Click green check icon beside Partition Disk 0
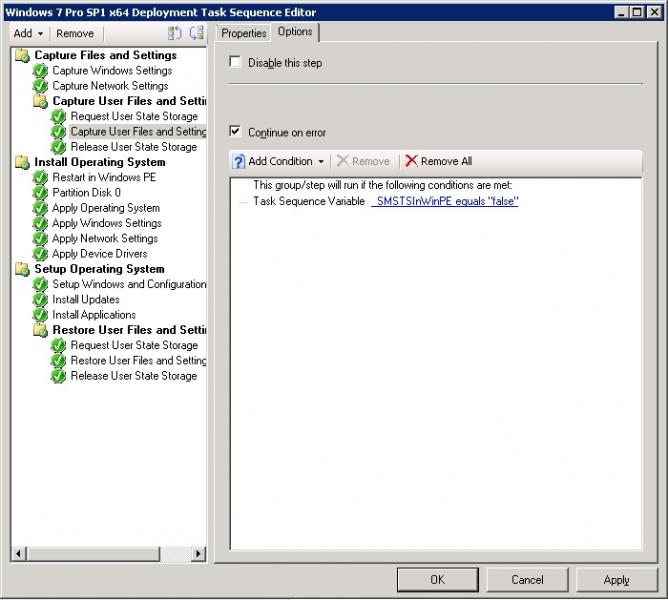This screenshot has height=600, width=668. (40, 193)
